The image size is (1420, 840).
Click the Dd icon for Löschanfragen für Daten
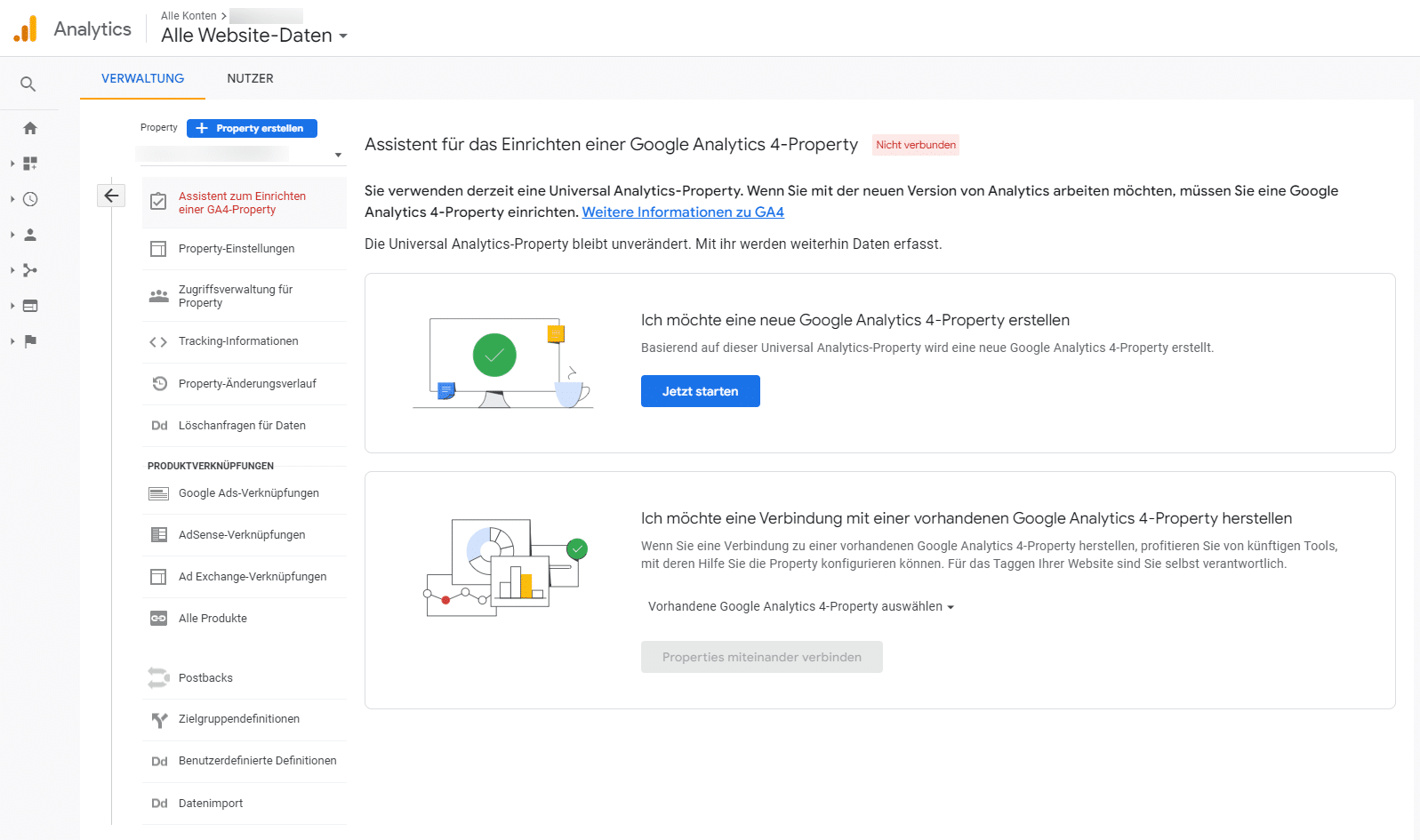[x=159, y=426]
